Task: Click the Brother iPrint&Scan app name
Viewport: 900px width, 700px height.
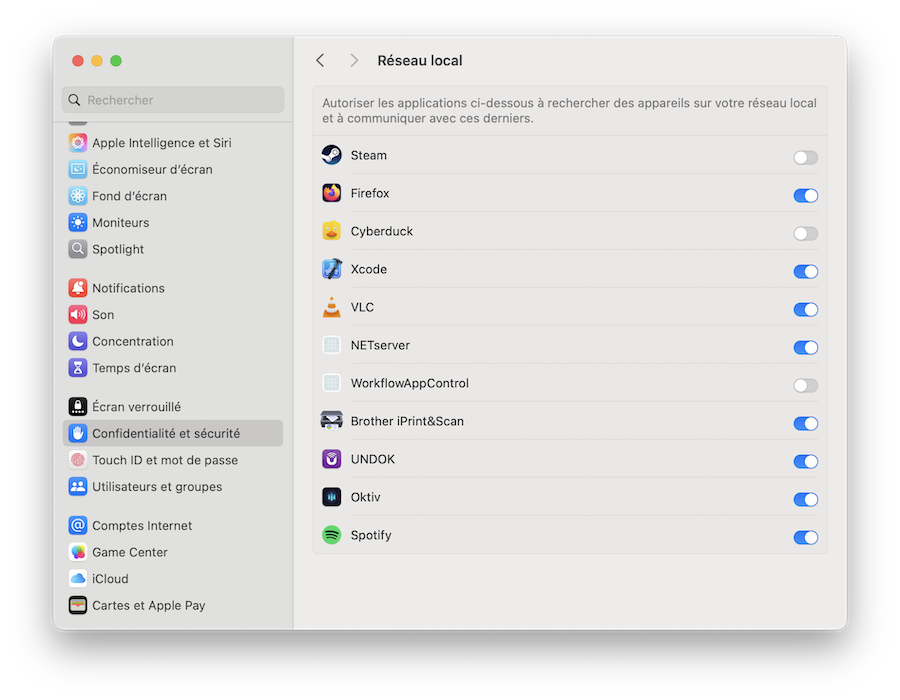Action: tap(407, 421)
